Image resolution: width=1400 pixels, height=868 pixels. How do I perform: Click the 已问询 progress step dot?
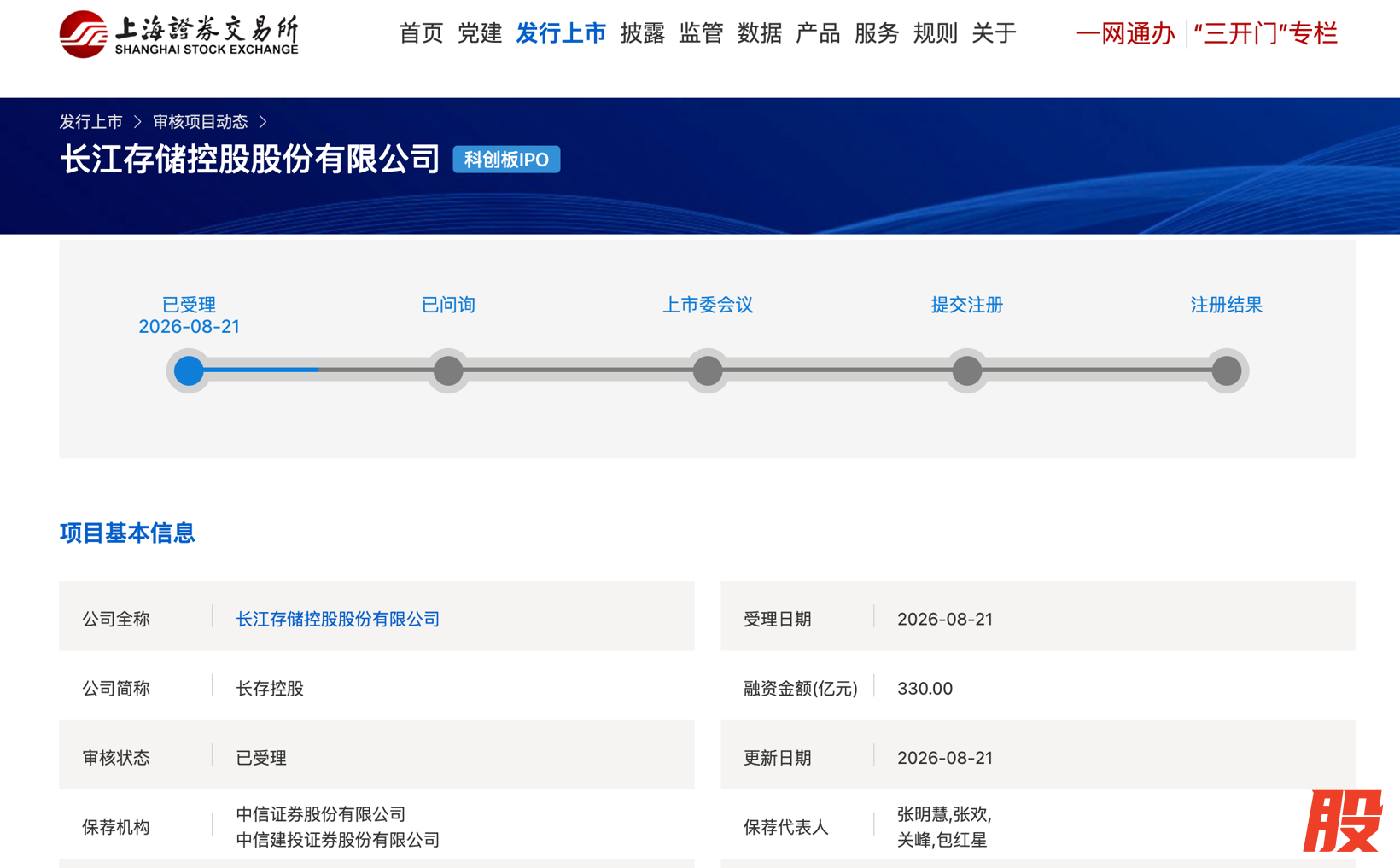[x=448, y=370]
